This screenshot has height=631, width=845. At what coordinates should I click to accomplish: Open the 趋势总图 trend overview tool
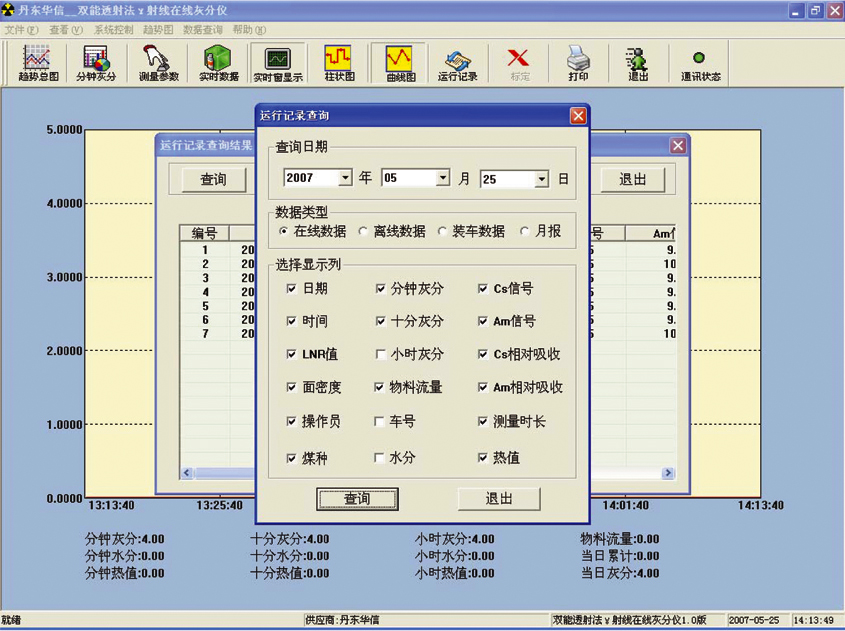click(x=38, y=64)
